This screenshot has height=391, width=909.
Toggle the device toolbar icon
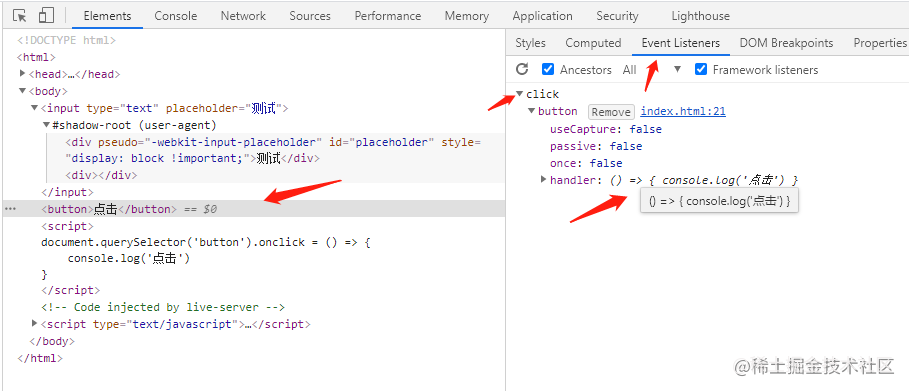tap(46, 16)
